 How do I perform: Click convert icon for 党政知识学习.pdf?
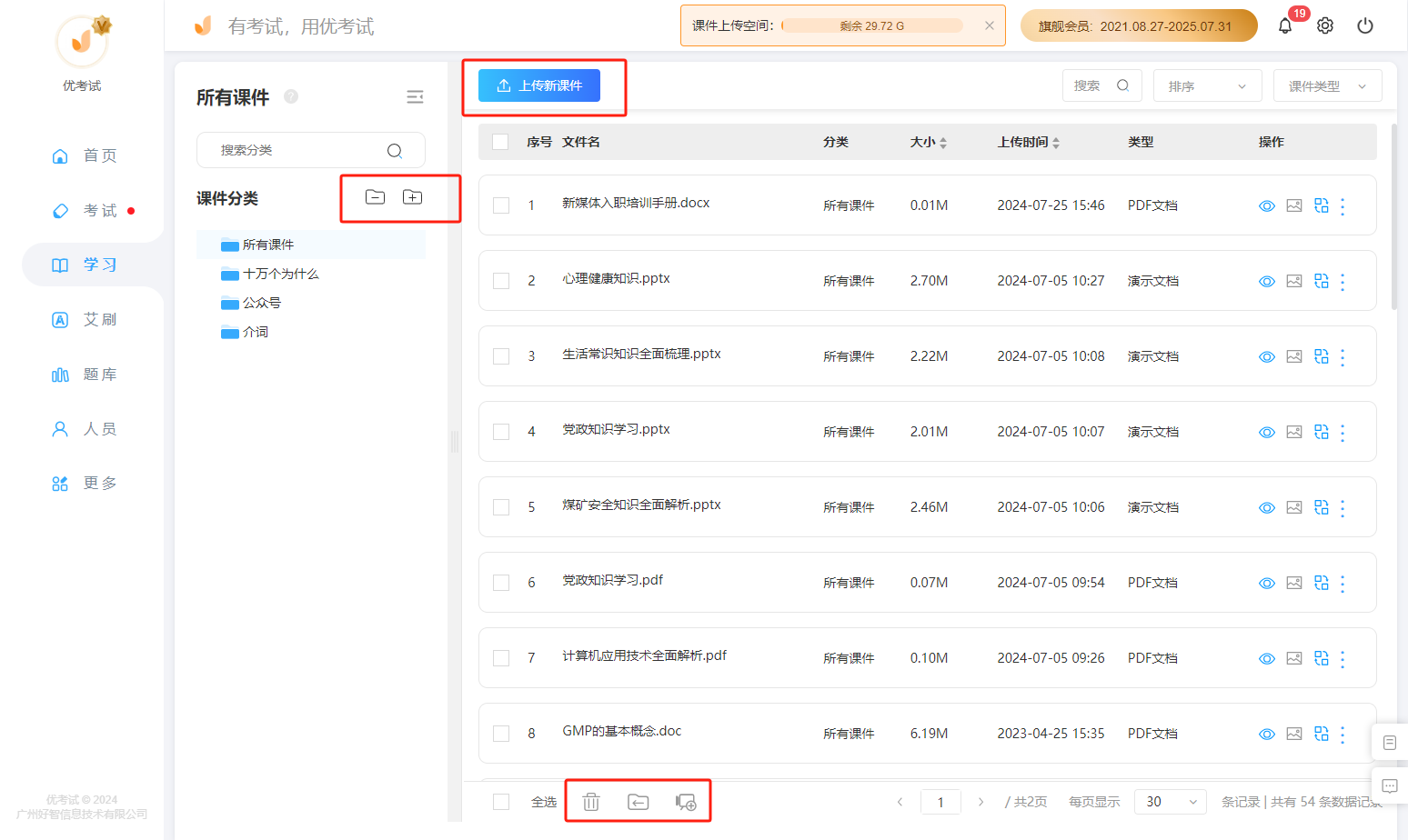click(x=1322, y=583)
